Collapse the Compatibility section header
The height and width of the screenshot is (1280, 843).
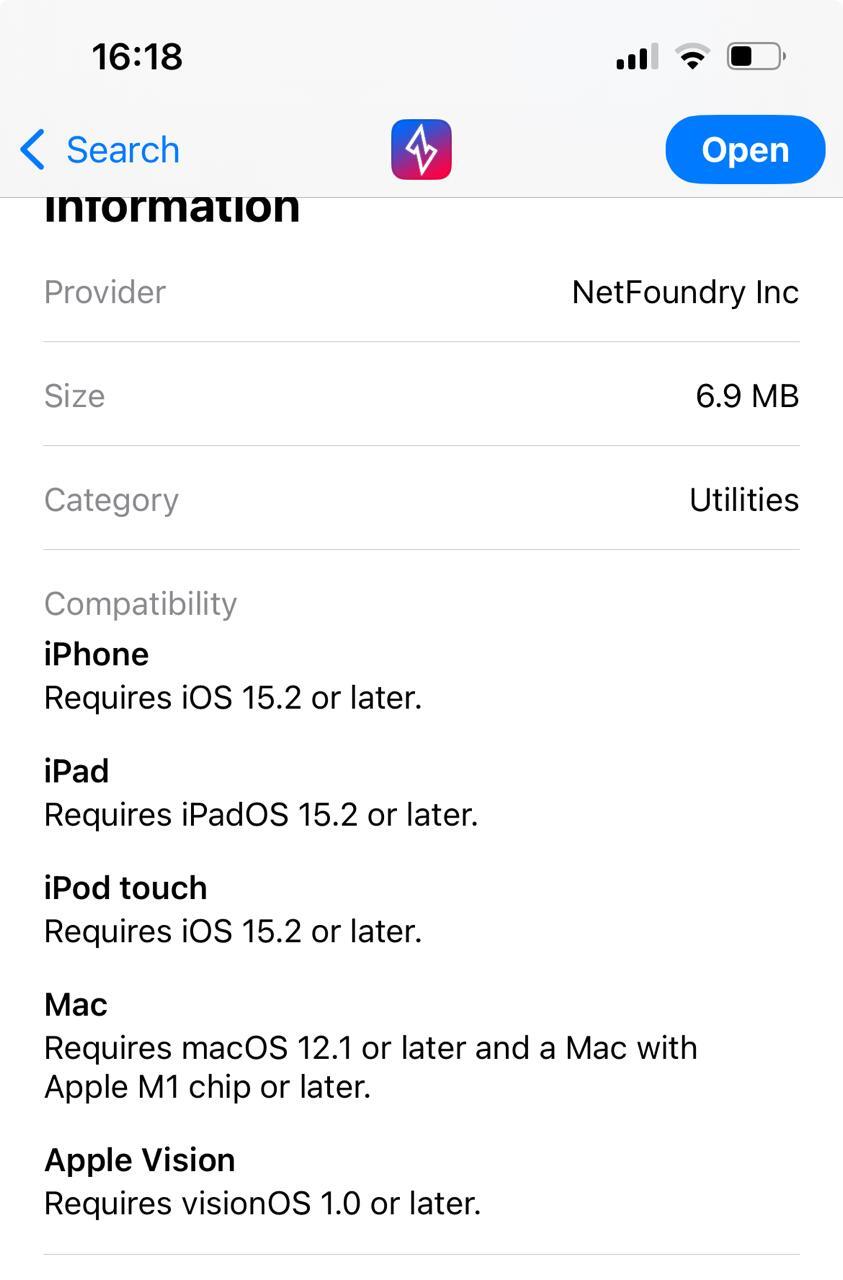pyautogui.click(x=140, y=604)
